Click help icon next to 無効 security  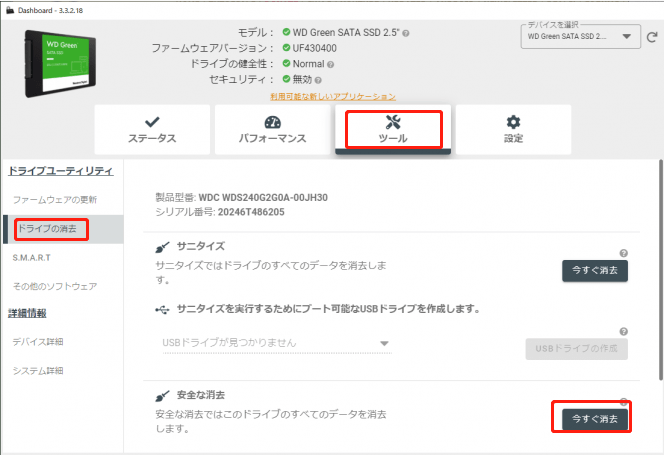[318, 80]
